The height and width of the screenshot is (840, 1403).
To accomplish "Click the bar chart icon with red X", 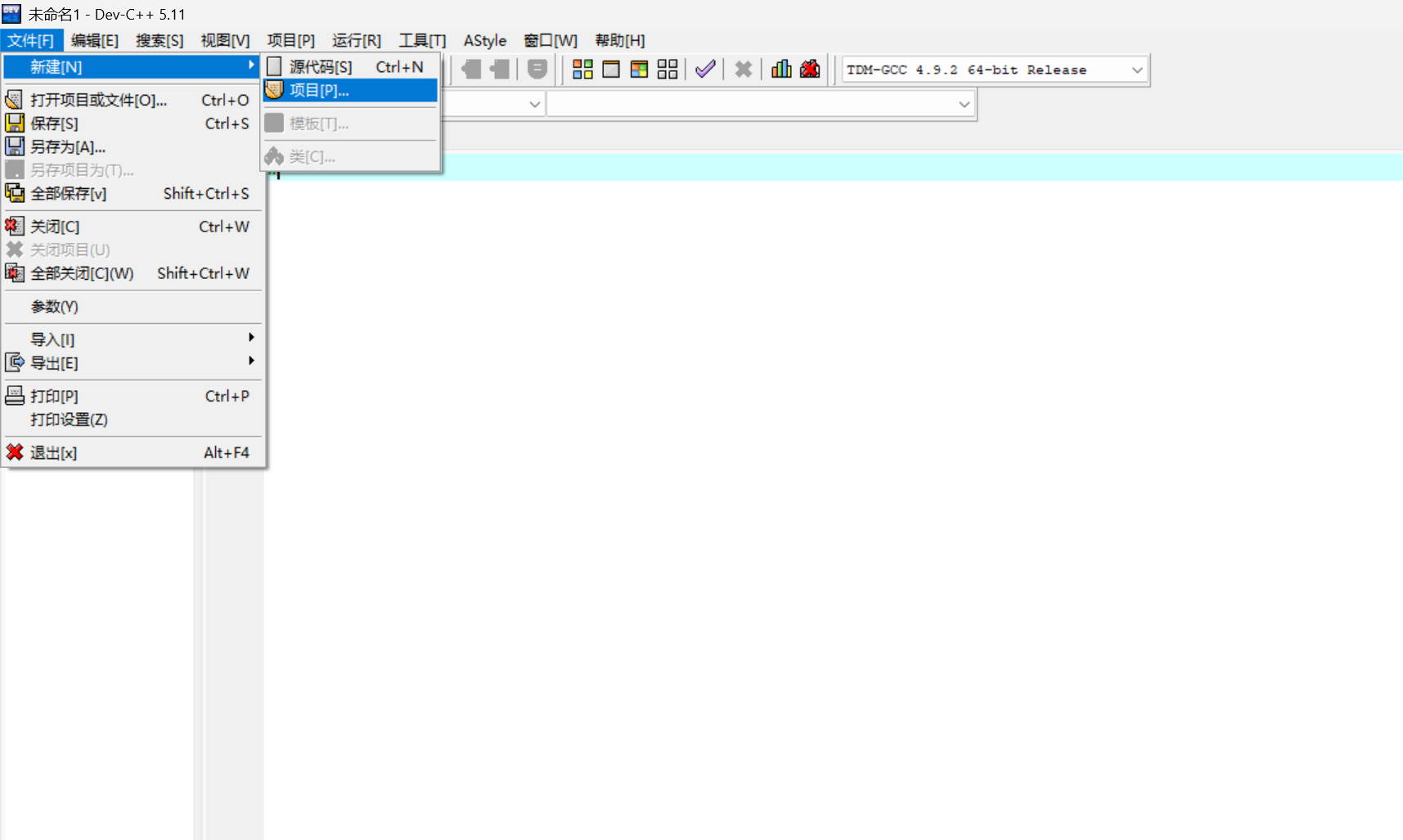I will click(x=810, y=70).
